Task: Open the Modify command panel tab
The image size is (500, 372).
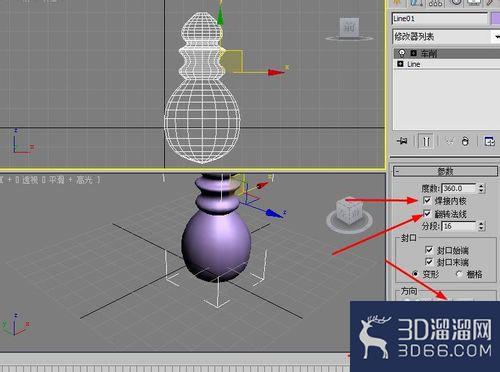Action: (x=417, y=3)
